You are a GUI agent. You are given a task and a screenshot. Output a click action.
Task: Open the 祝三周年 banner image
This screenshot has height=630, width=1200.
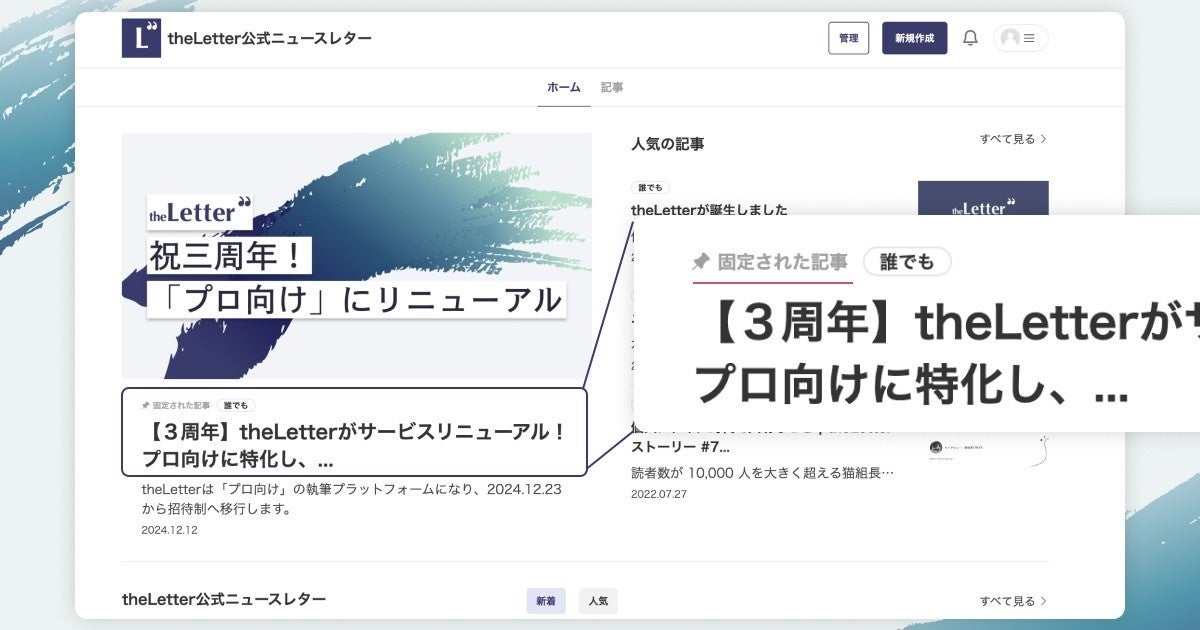click(x=357, y=256)
